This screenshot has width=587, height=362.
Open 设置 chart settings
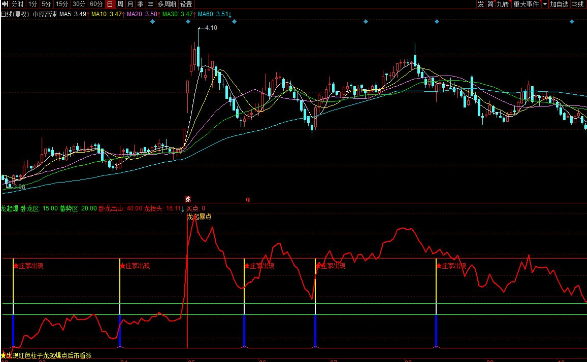point(186,4)
